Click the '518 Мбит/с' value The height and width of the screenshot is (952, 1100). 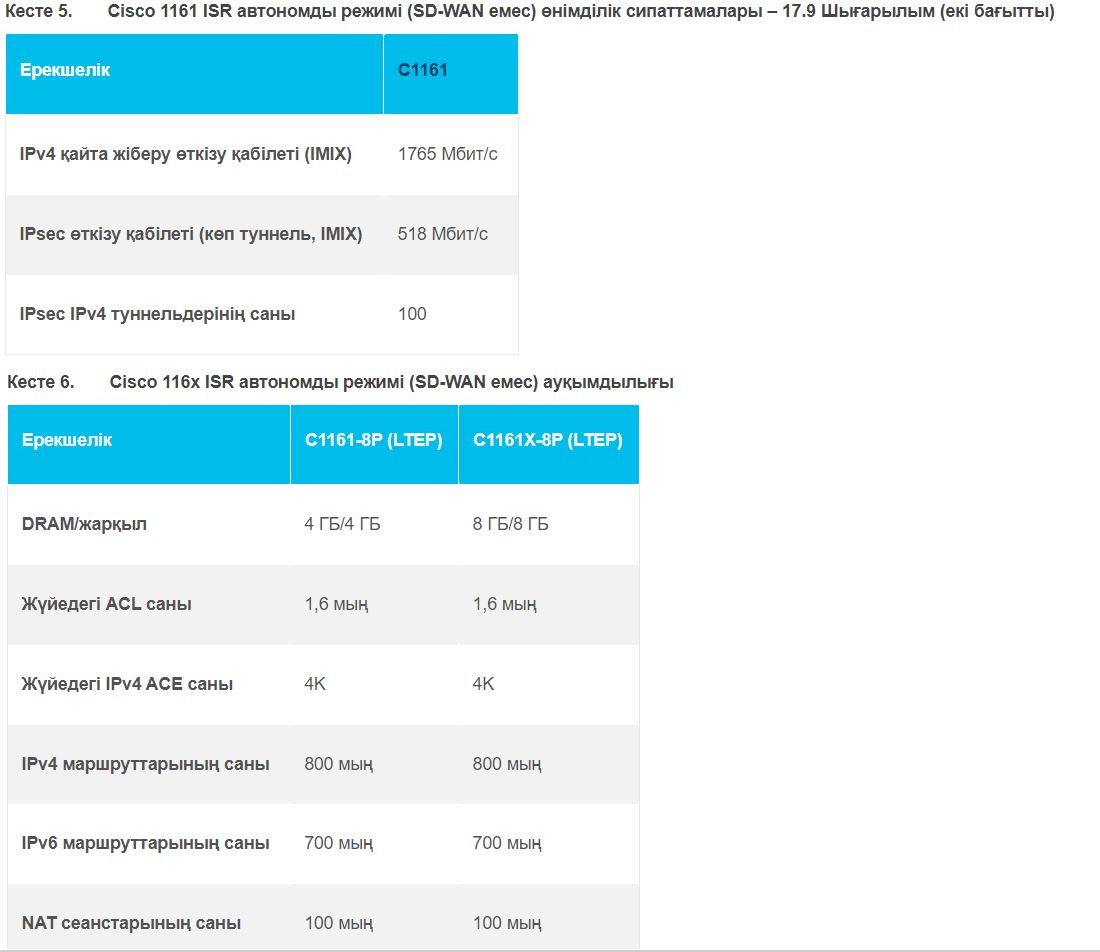click(443, 234)
